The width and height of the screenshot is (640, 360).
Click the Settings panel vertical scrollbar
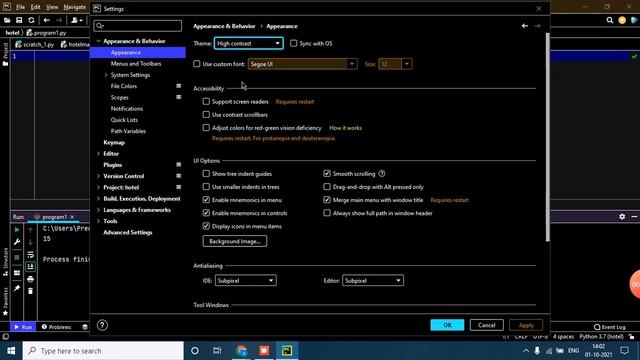[547, 137]
